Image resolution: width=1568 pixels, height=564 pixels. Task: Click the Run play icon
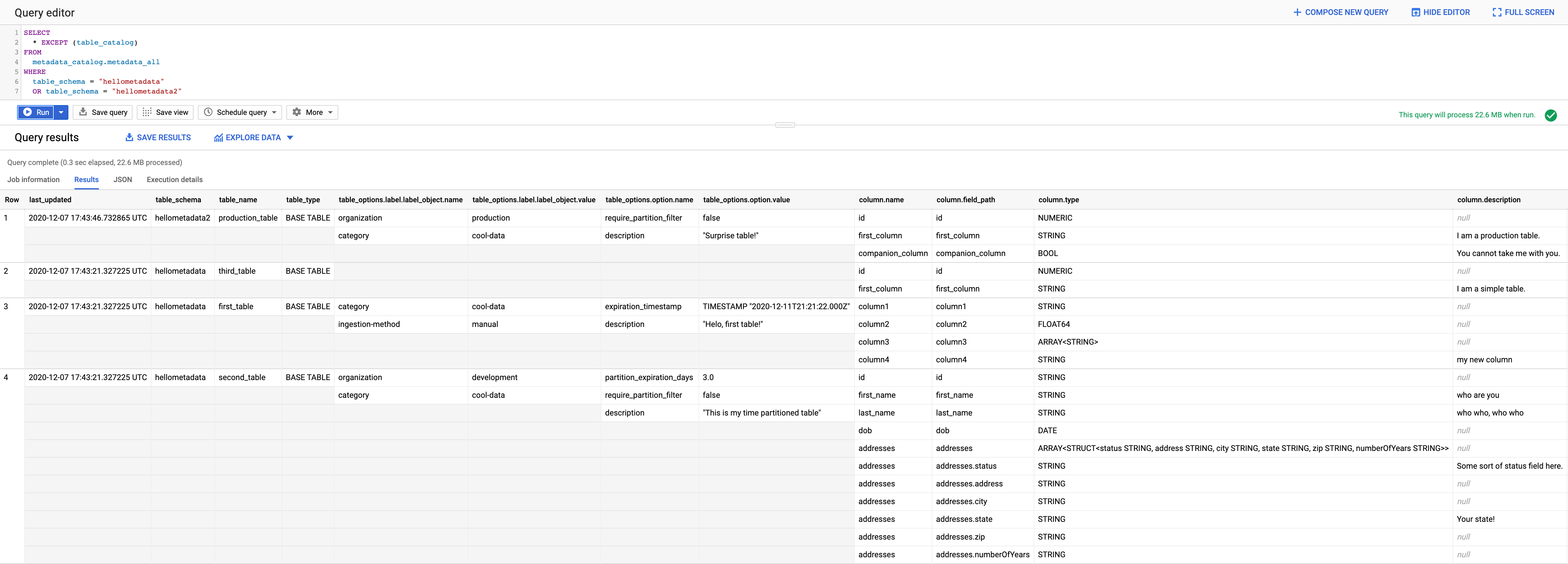click(27, 112)
